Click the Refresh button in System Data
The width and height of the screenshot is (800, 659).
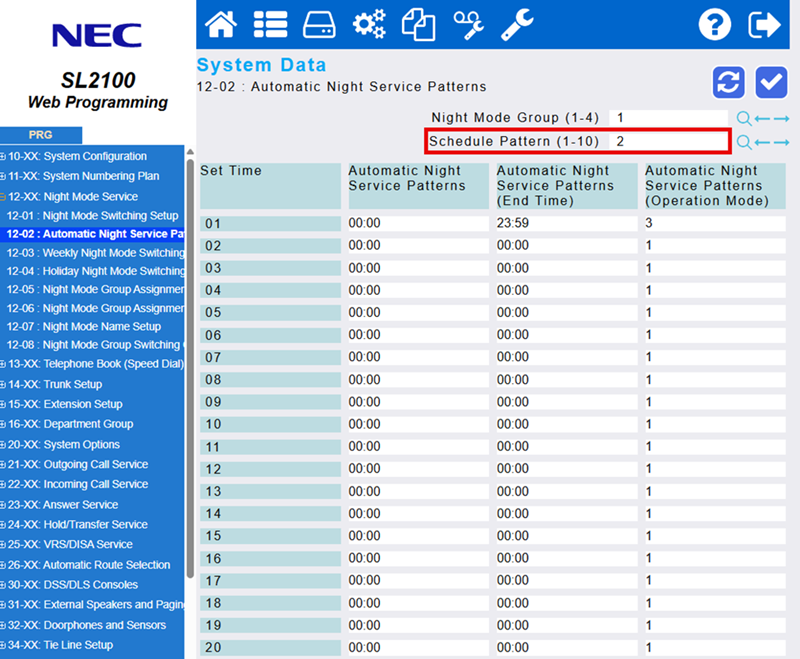coord(728,82)
